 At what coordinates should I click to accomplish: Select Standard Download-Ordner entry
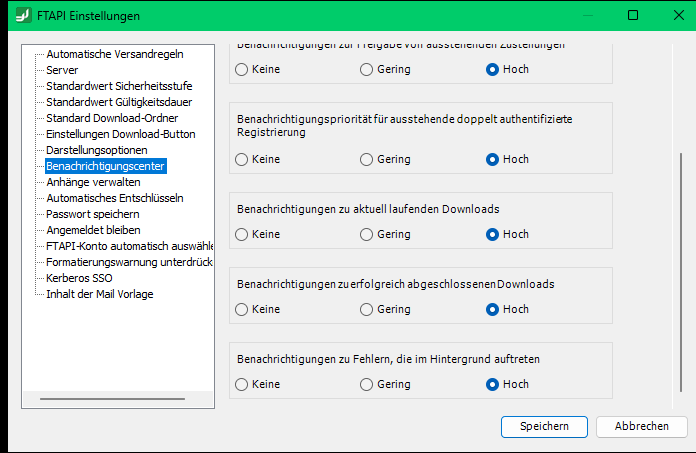point(112,118)
